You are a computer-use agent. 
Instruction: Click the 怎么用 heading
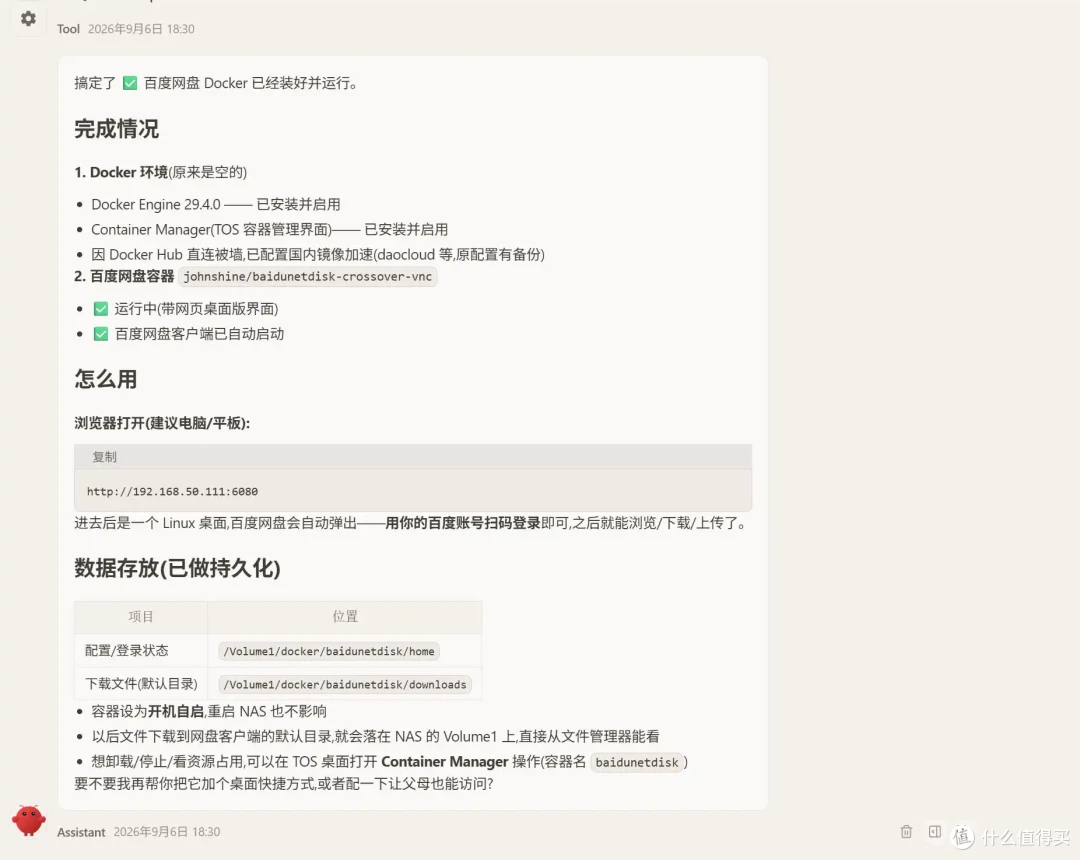tap(105, 379)
